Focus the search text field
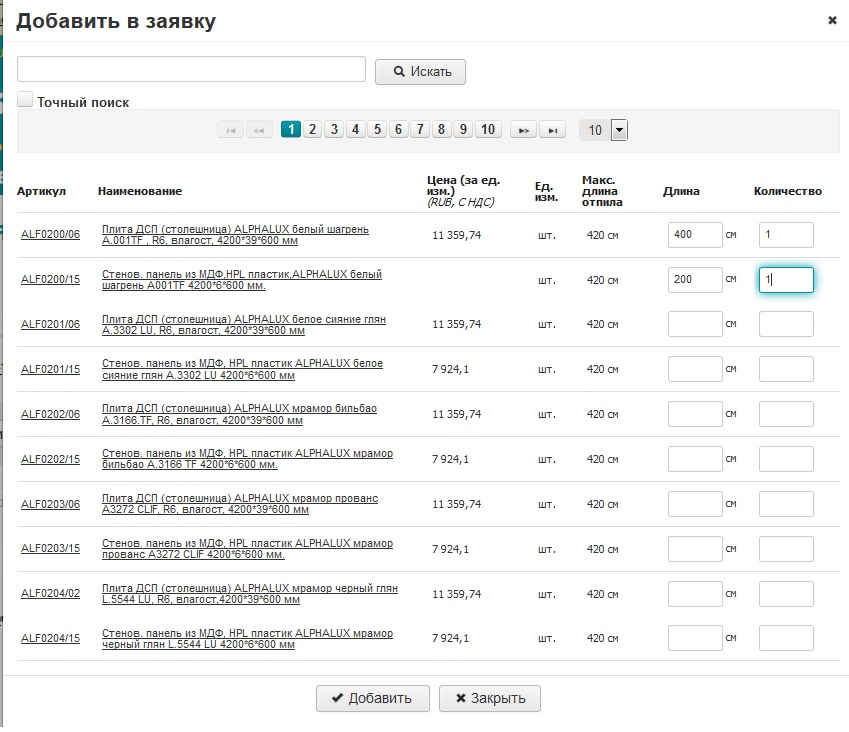Image resolution: width=849 pixels, height=732 pixels. tap(191, 69)
